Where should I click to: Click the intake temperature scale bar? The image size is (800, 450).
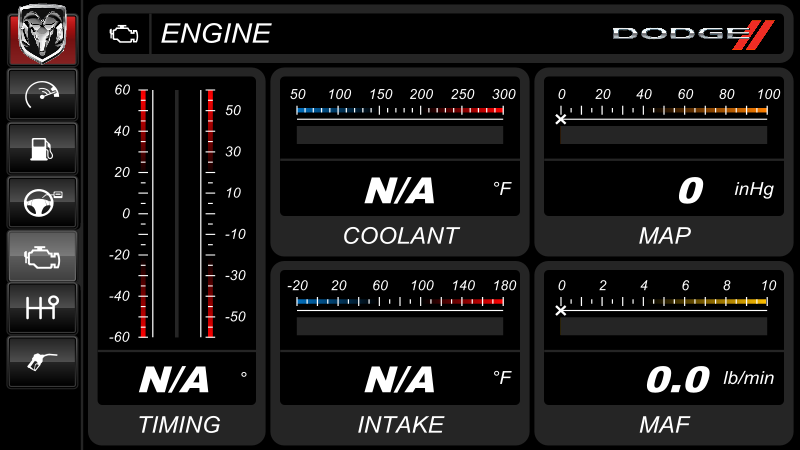tap(399, 302)
